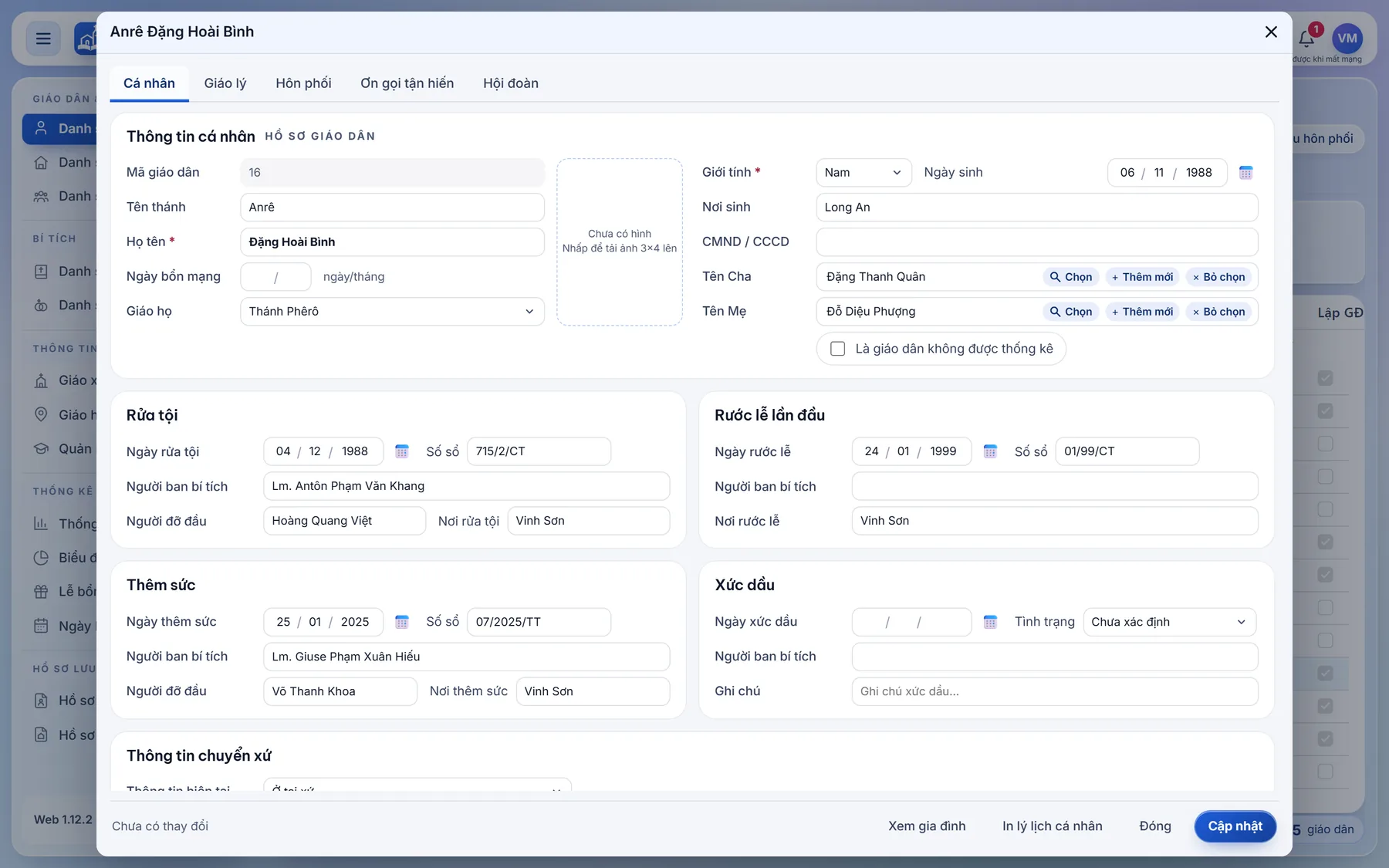Viewport: 1389px width, 868px height.
Task: Click Chọn search for Tên Cha
Action: pos(1070,277)
